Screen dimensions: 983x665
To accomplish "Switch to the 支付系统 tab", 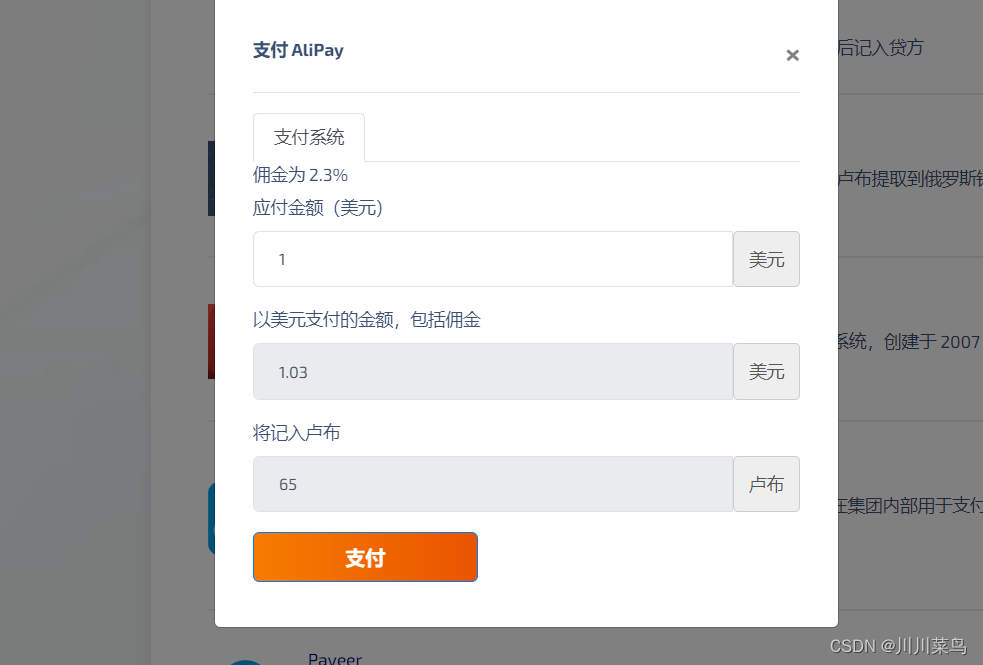I will [308, 137].
